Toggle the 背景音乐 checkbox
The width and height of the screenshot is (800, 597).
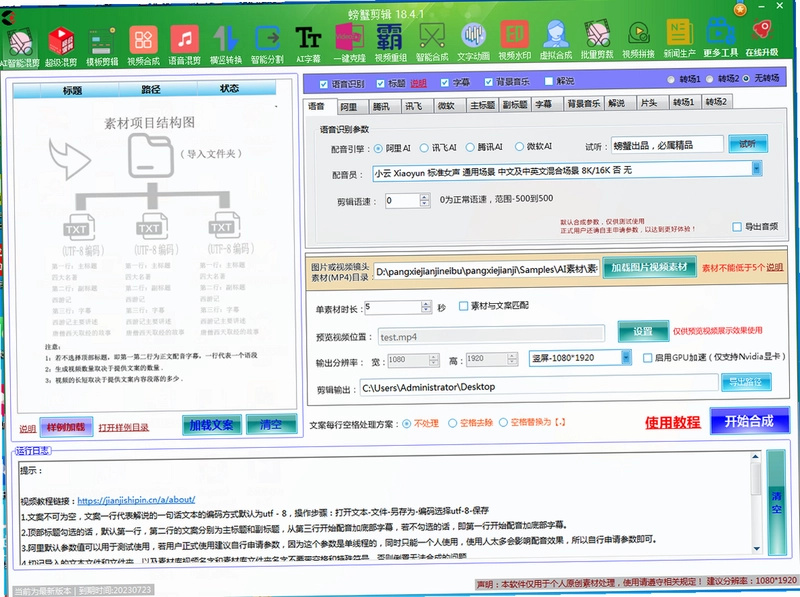tap(488, 82)
